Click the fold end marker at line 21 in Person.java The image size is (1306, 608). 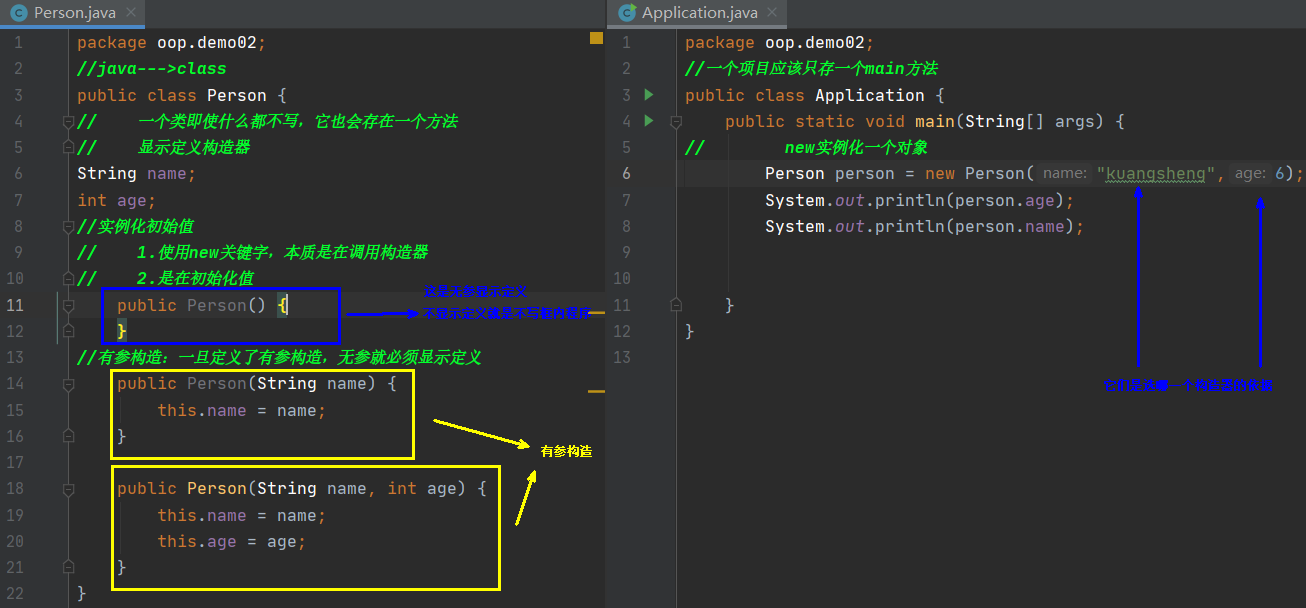[x=68, y=568]
